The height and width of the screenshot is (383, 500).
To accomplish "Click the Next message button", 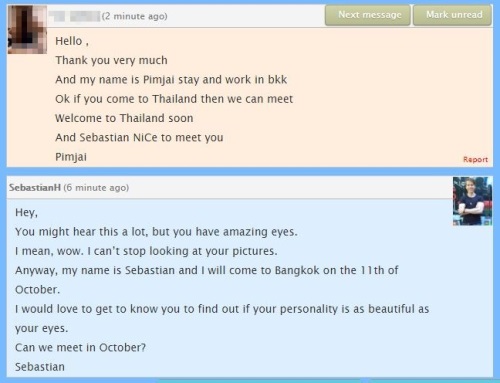I will click(368, 15).
